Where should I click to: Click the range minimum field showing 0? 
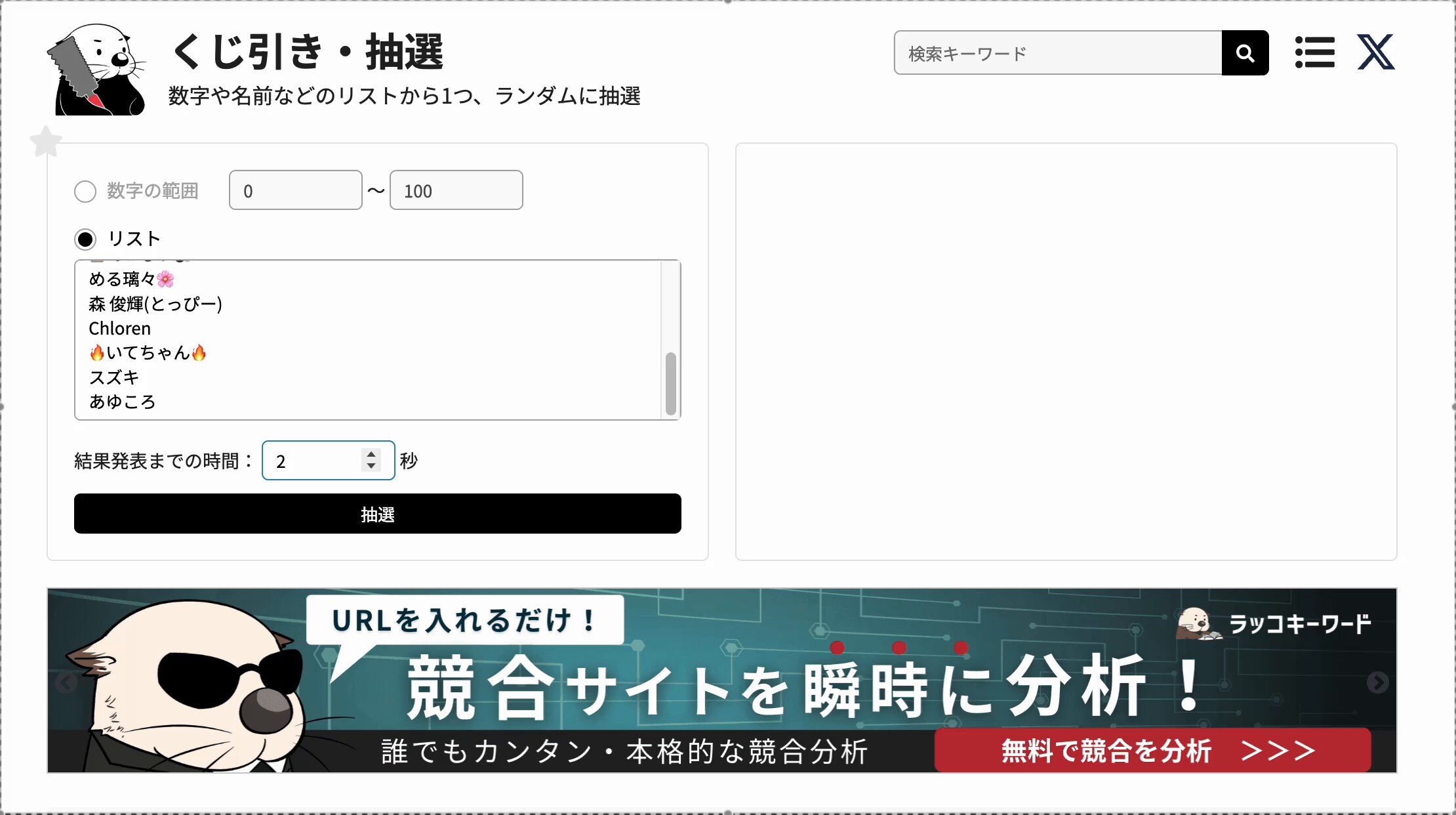tap(295, 190)
